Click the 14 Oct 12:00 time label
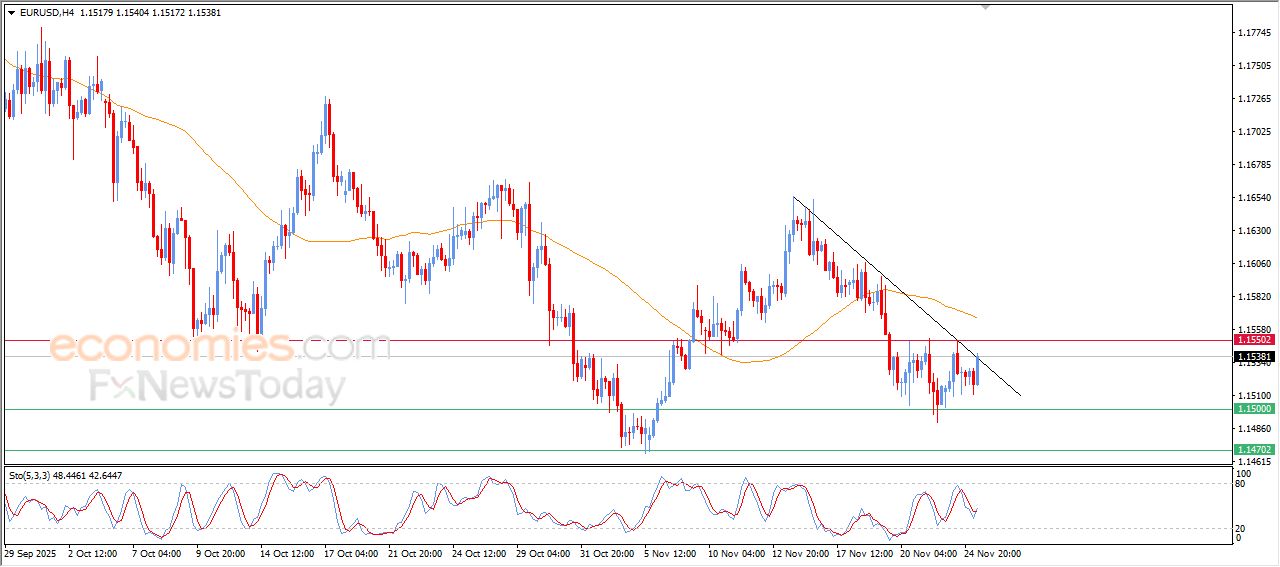 [x=288, y=552]
